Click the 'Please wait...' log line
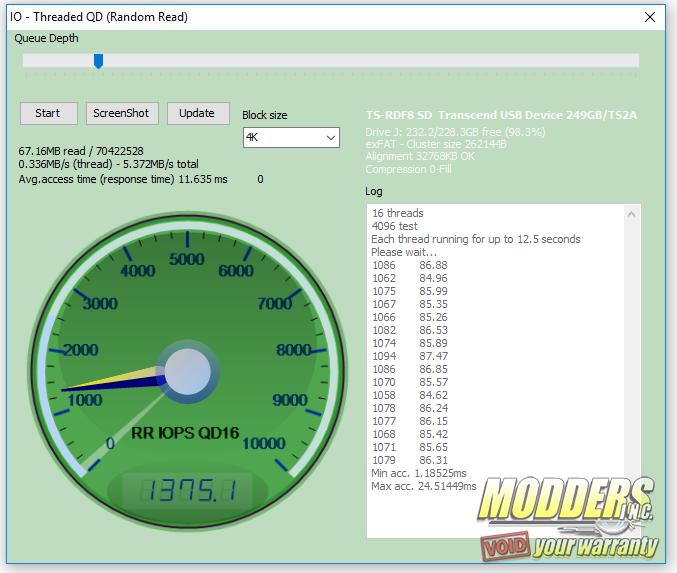The width and height of the screenshot is (677, 573). pos(404,252)
